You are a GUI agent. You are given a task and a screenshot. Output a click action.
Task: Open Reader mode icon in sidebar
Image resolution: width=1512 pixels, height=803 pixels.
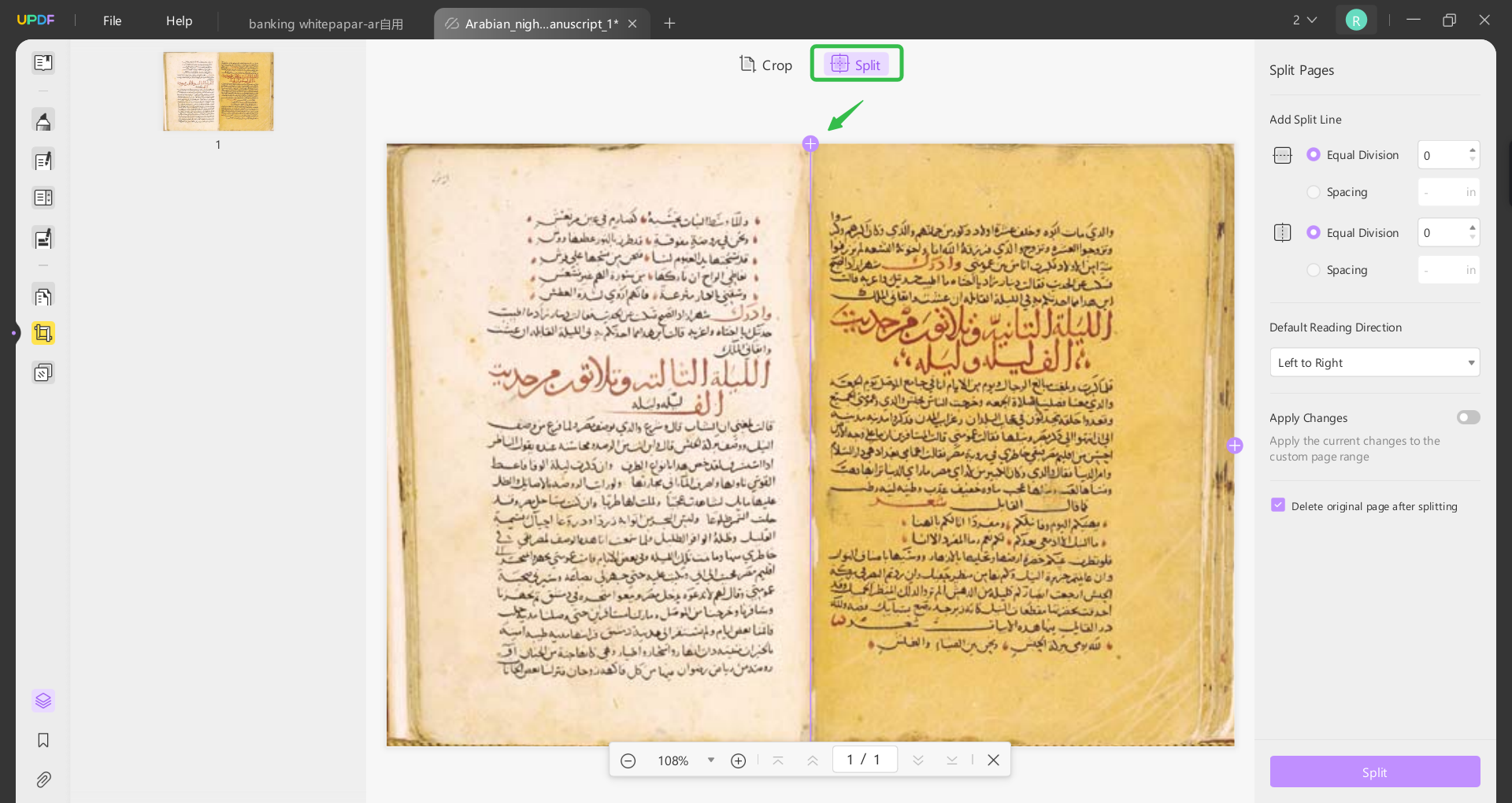pos(43,62)
